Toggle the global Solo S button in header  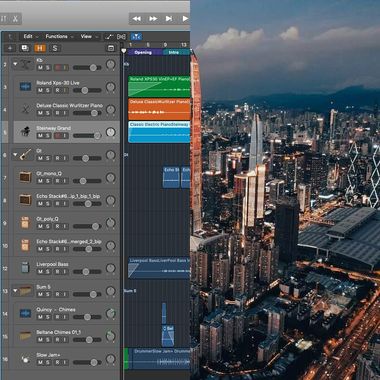(55, 48)
